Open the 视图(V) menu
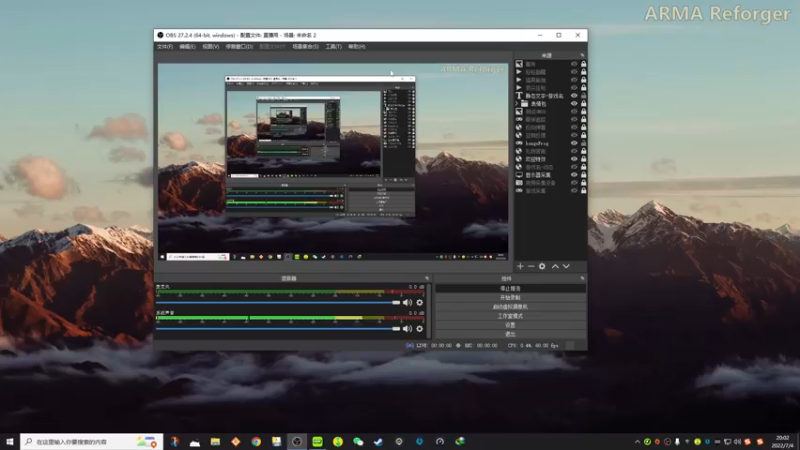Screen dimensions: 800x450 211,46
